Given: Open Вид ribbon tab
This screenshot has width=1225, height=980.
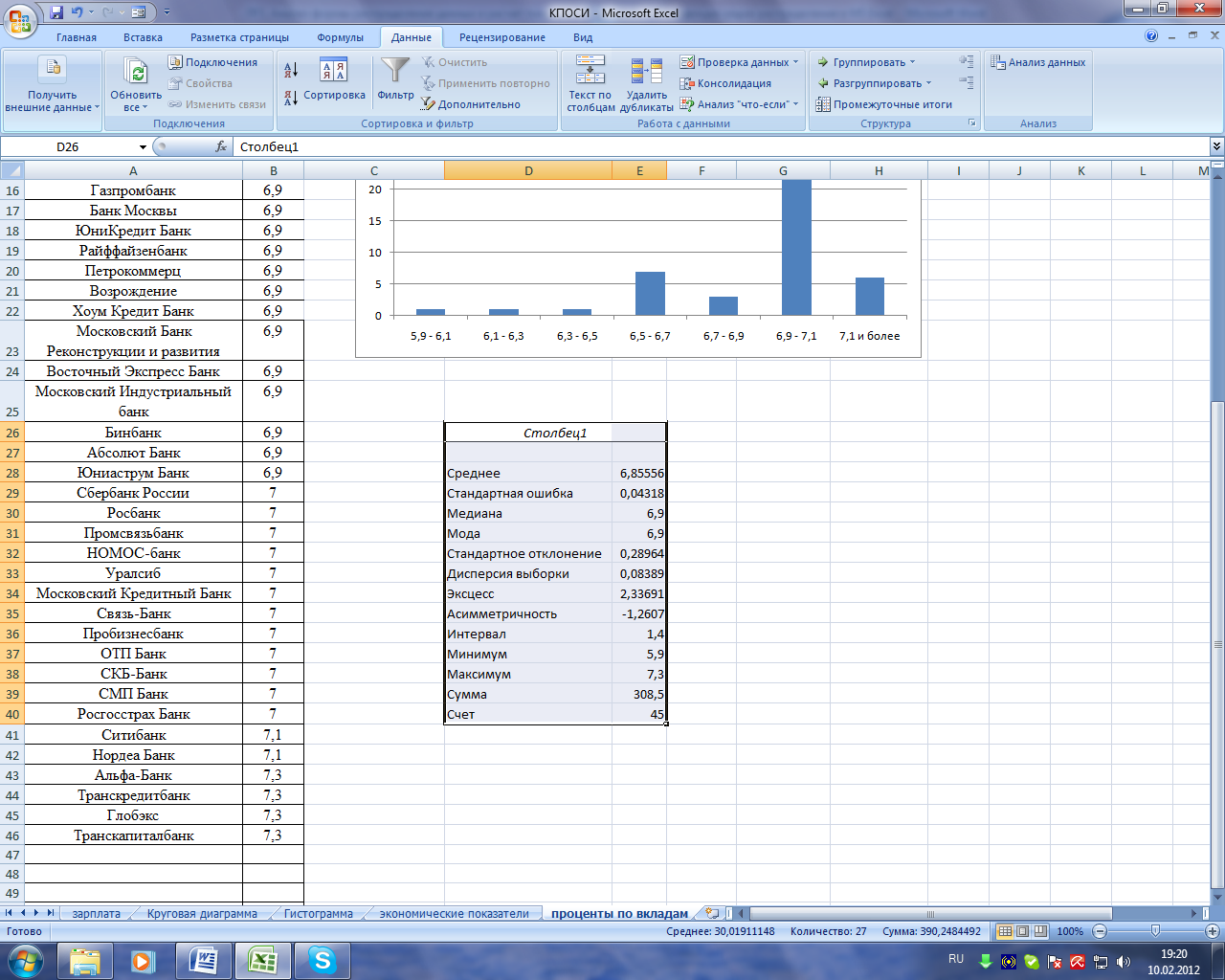Looking at the screenshot, I should coord(583,37).
